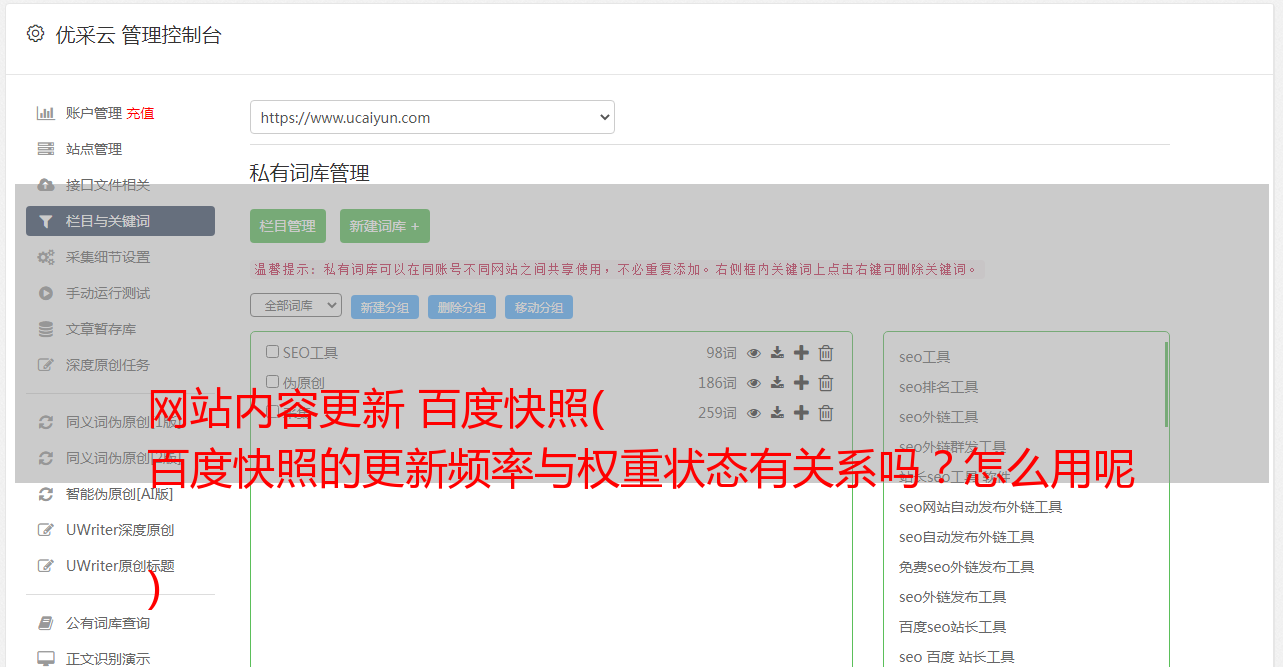Download the SEO工具 word library
Image resolution: width=1283 pixels, height=667 pixels.
pos(777,353)
